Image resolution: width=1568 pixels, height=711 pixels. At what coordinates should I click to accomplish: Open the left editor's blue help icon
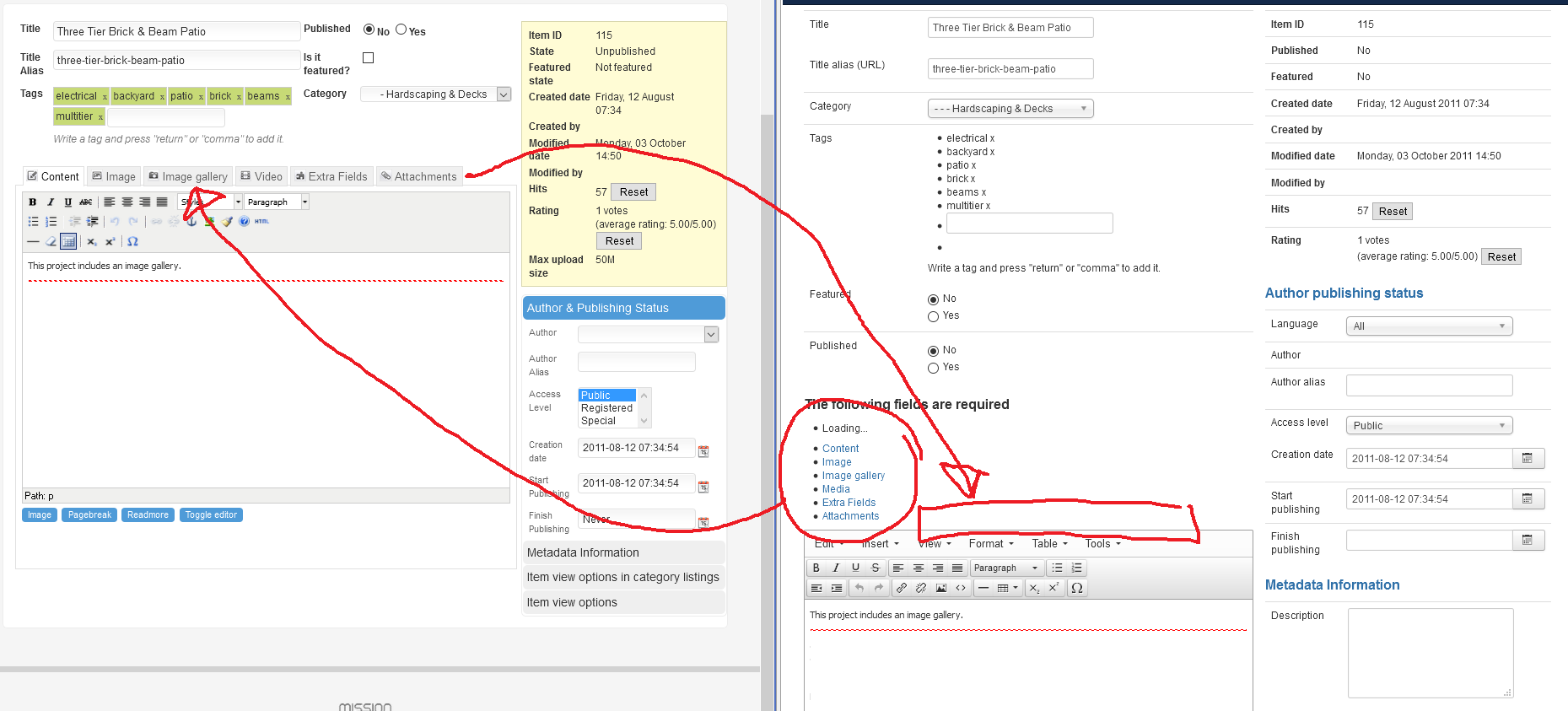click(x=244, y=222)
